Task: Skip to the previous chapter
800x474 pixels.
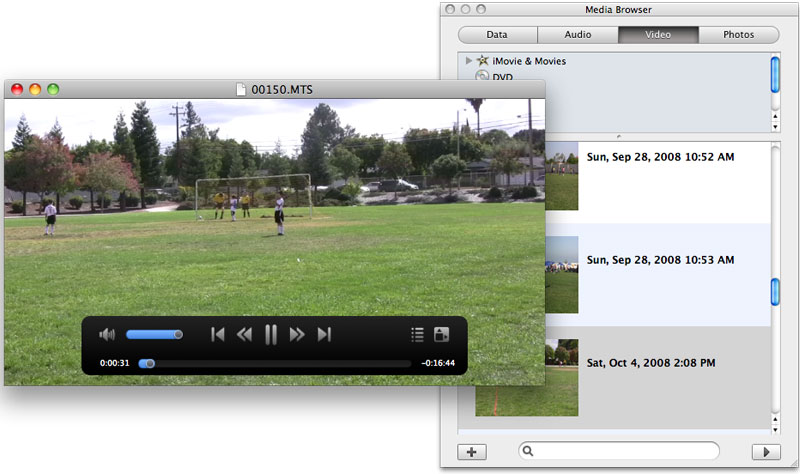Action: tap(218, 335)
